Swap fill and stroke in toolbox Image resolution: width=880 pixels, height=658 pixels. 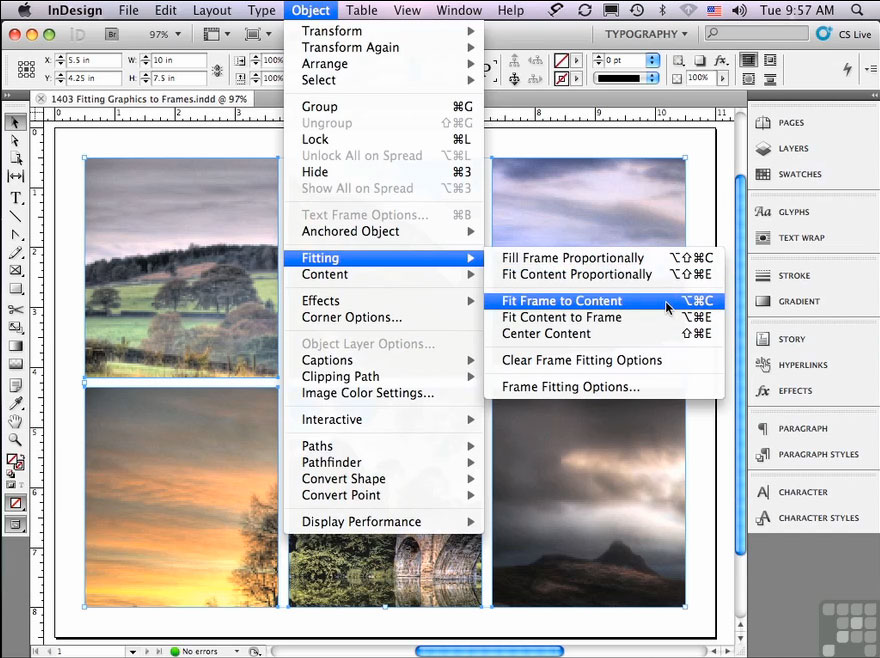pos(21,456)
